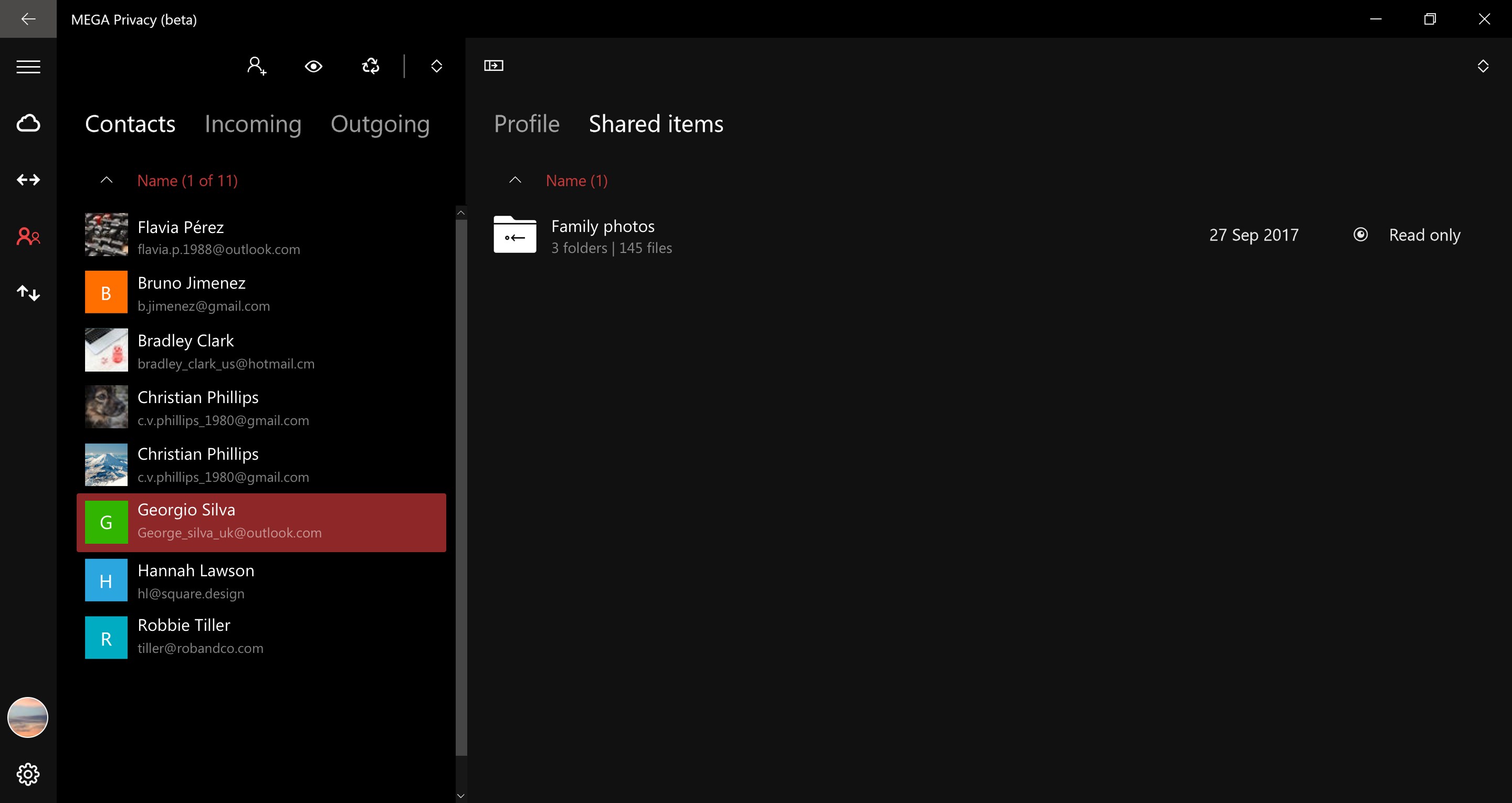Screen dimensions: 1512x803
Task: Click the refresh contacts icon
Action: 370,66
